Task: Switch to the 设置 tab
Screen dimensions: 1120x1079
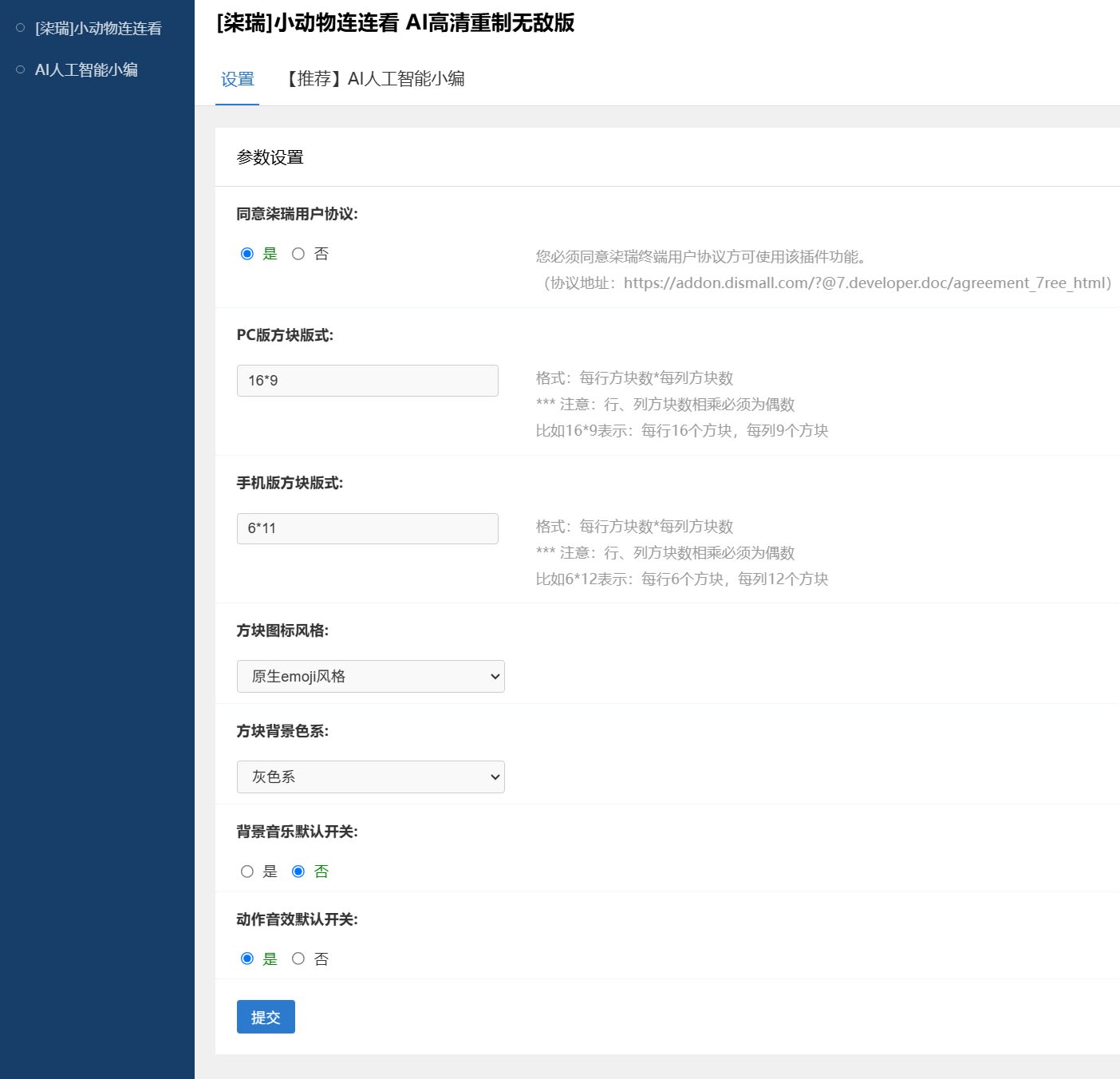Action: (x=236, y=80)
